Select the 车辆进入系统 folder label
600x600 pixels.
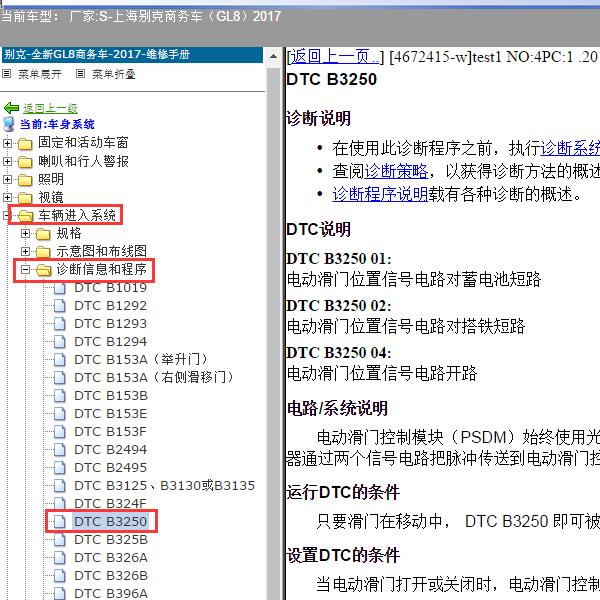coord(77,215)
